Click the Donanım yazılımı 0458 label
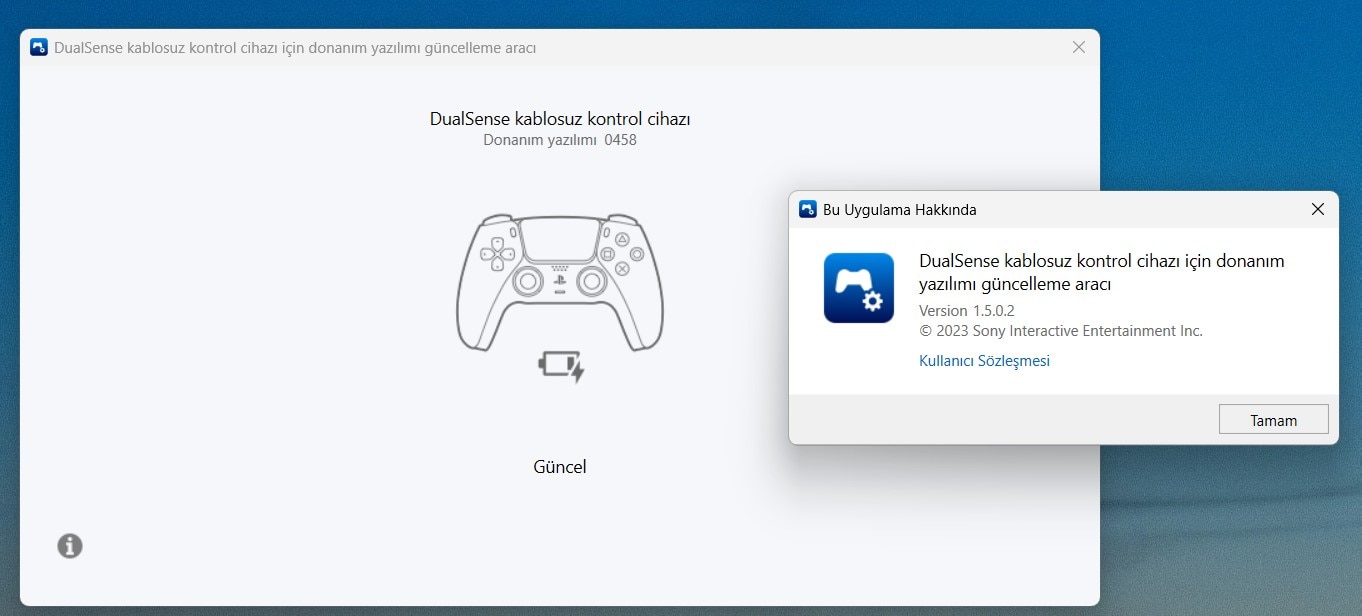 [560, 140]
